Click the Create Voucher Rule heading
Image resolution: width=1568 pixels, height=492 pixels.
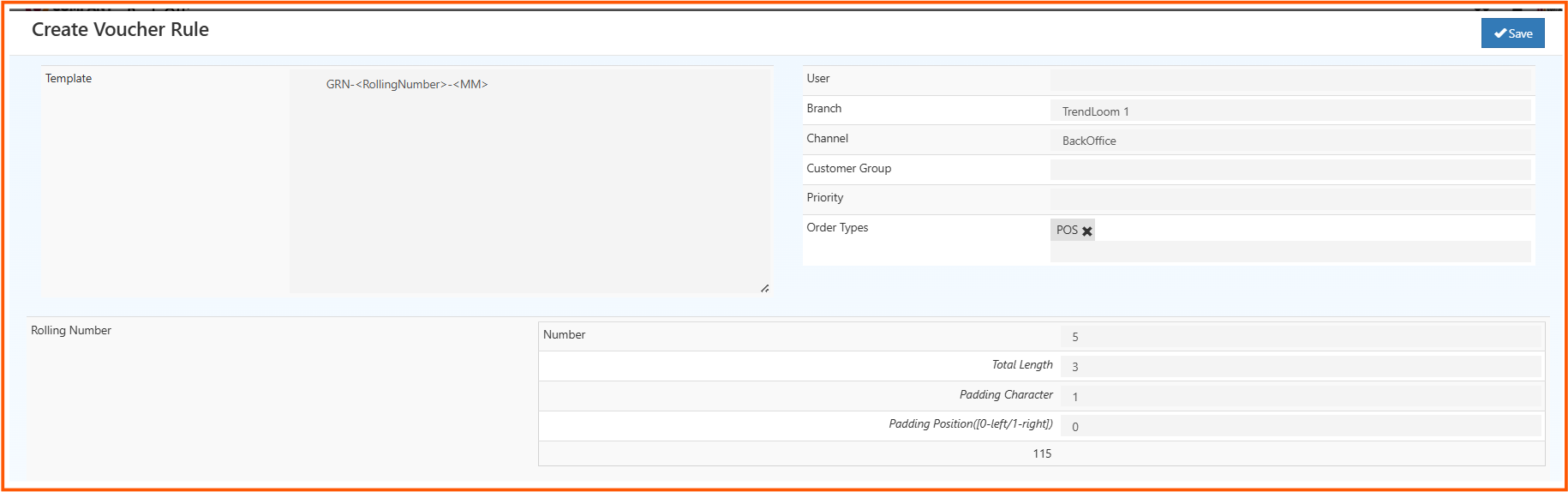(x=120, y=30)
